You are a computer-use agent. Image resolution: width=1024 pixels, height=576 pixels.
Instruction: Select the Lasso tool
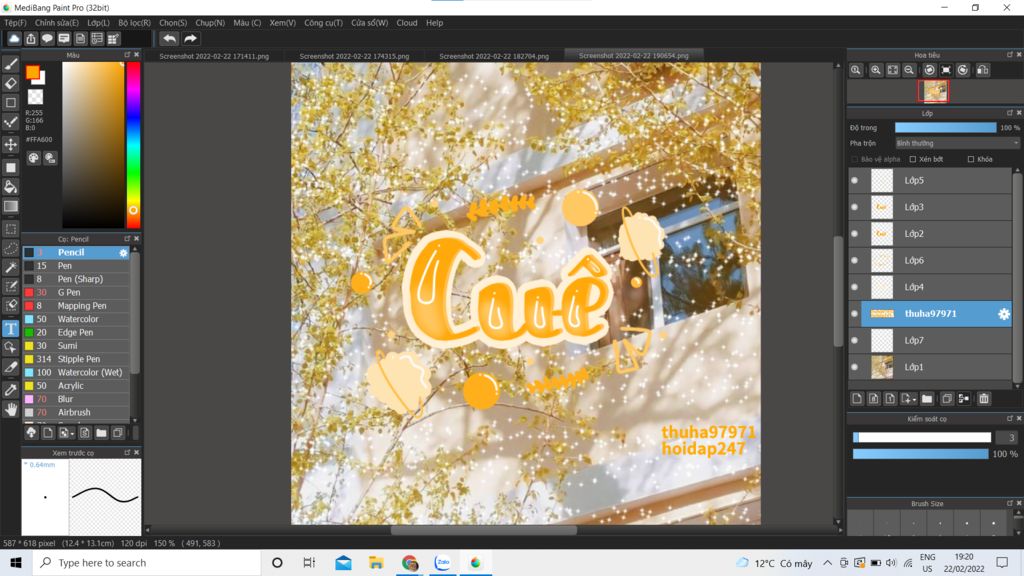pyautogui.click(x=11, y=248)
